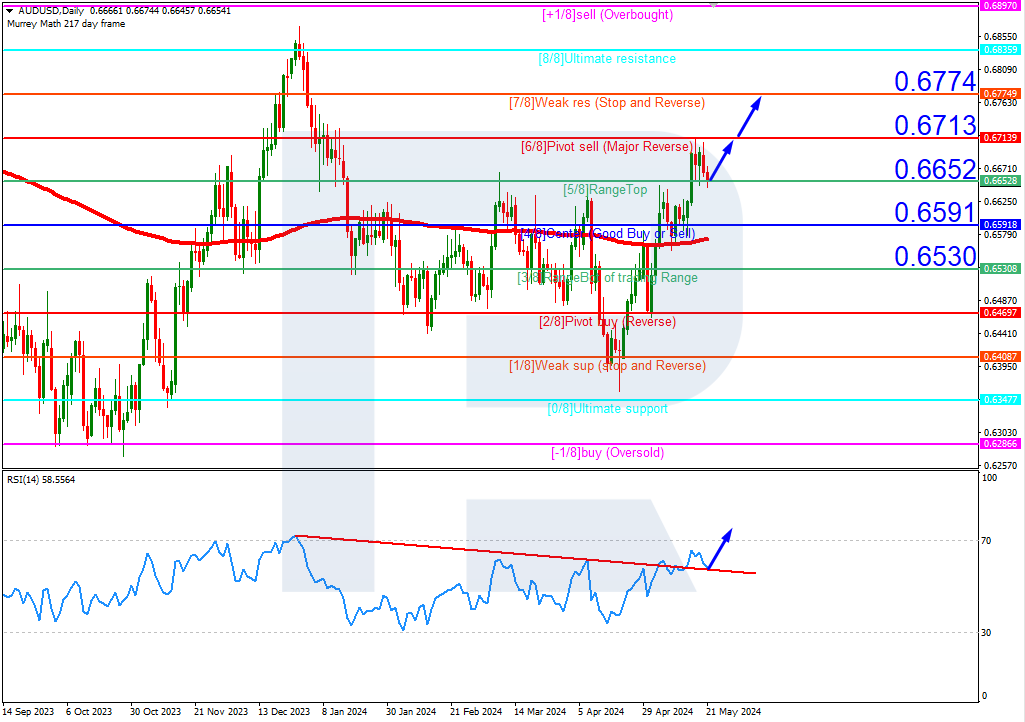Screen dimensions: 1025x722
Task: Click the 14 Sep 2023 date label
Action: [28, 712]
